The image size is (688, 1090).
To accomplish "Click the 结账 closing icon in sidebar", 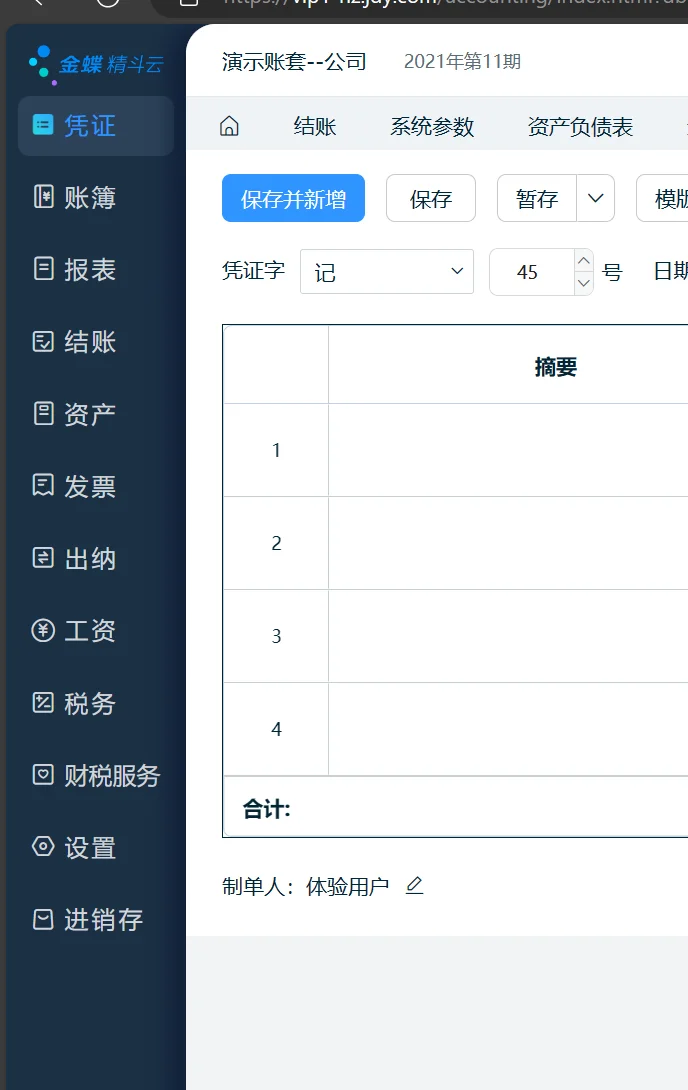I will [x=43, y=341].
